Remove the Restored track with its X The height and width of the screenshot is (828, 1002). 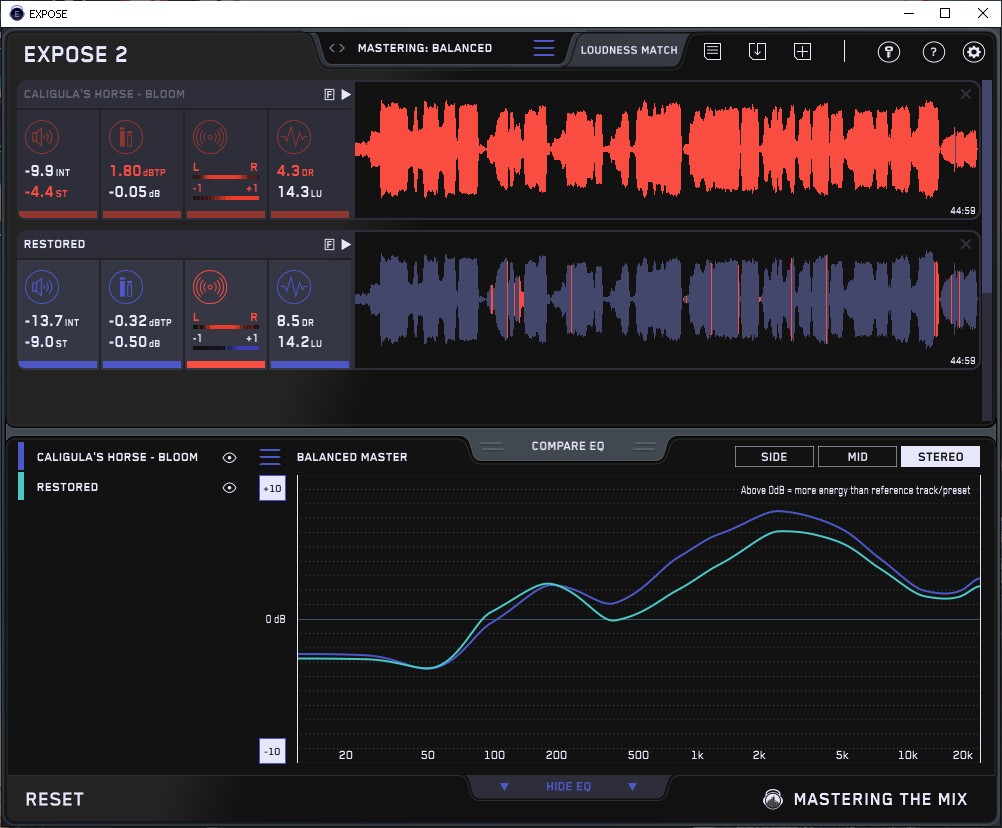(966, 244)
